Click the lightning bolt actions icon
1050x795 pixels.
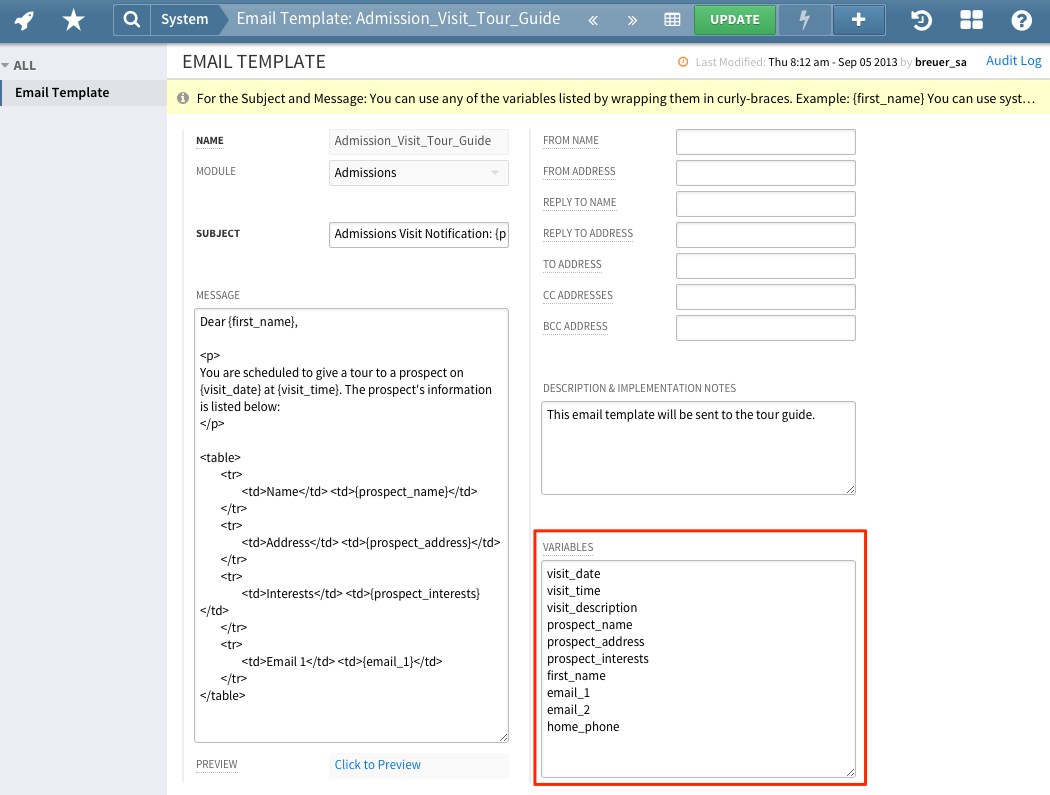(804, 19)
